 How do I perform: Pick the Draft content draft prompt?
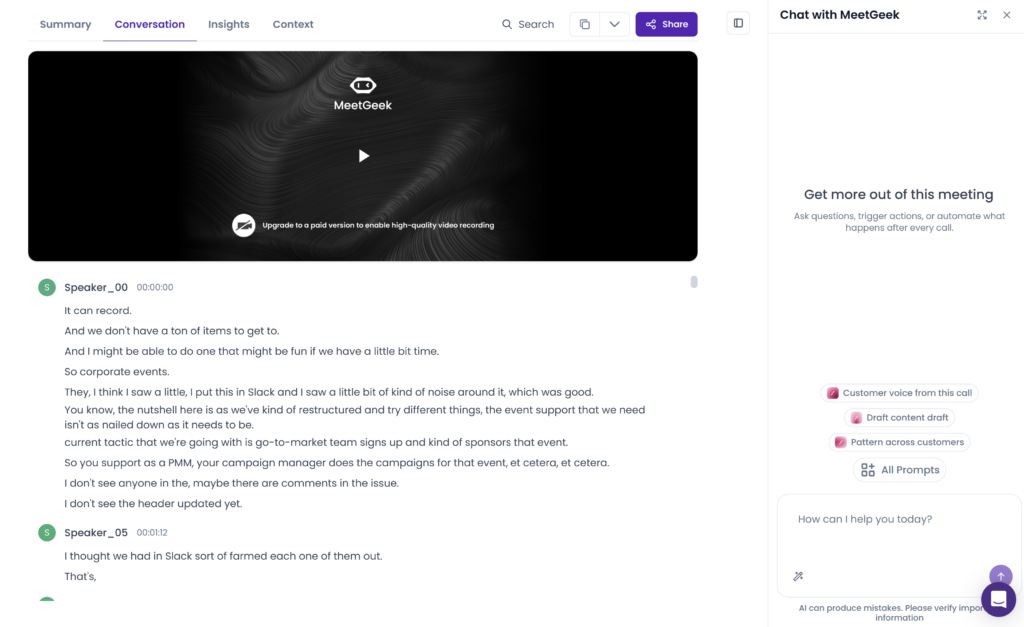[899, 417]
